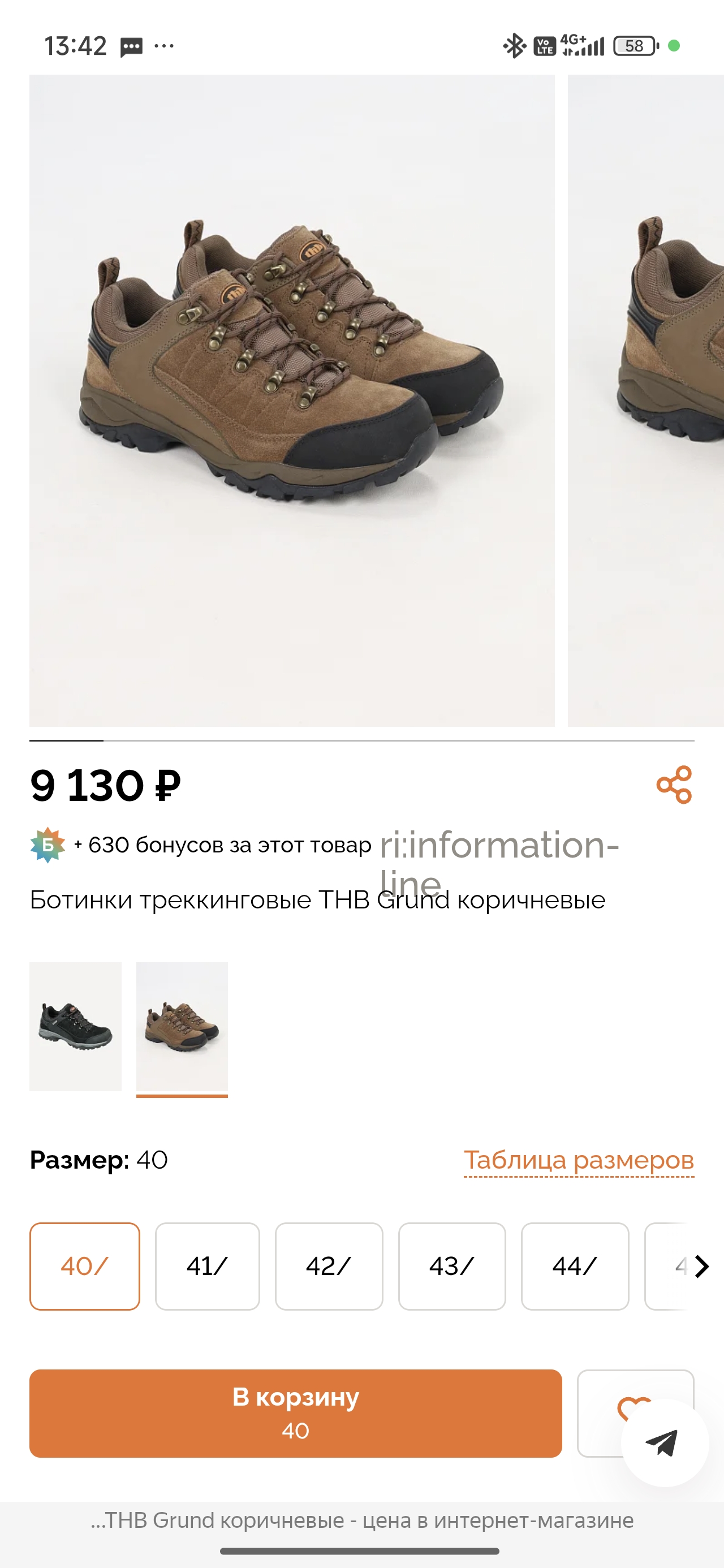Add to cart with В корзину button

pos(295,1414)
